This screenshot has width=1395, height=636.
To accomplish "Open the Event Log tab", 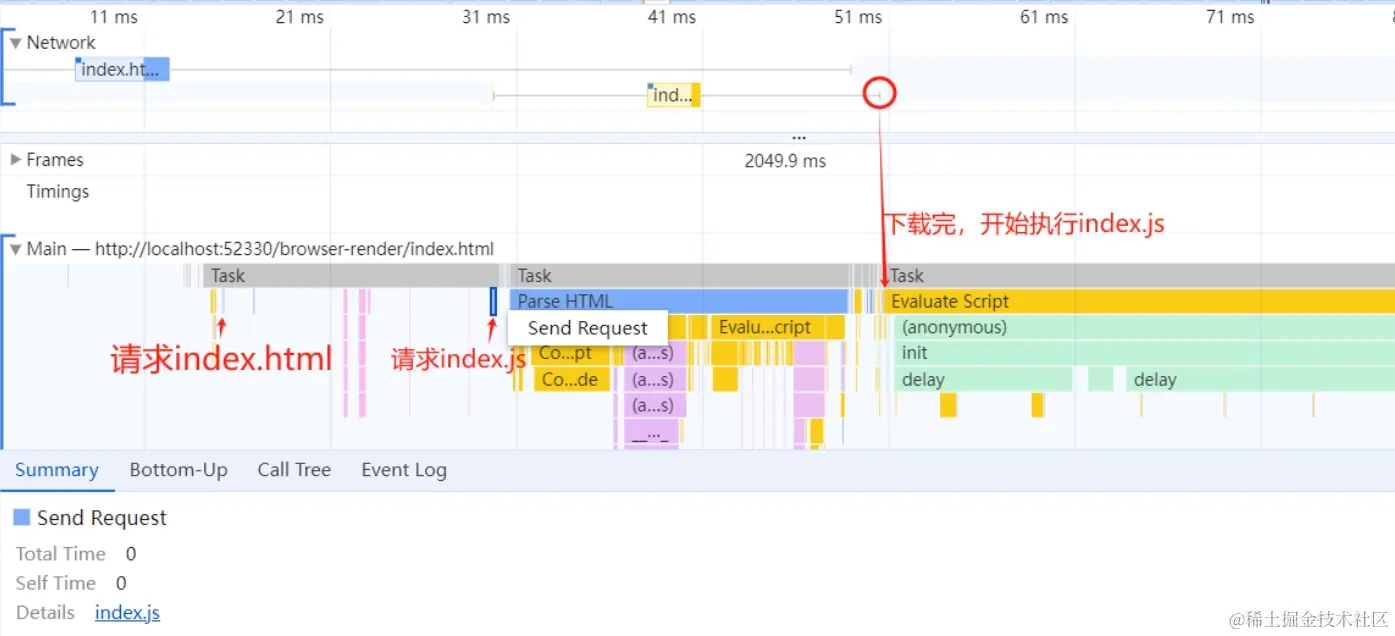I will point(404,470).
